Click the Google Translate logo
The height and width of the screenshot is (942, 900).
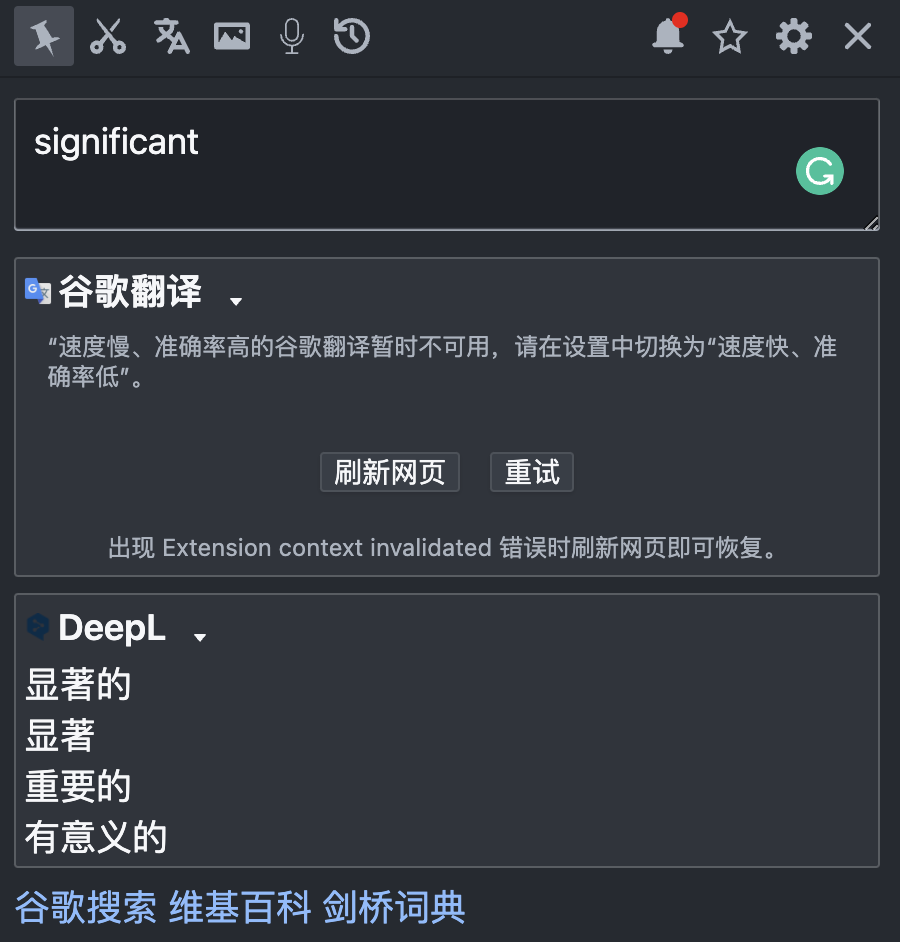(37, 291)
